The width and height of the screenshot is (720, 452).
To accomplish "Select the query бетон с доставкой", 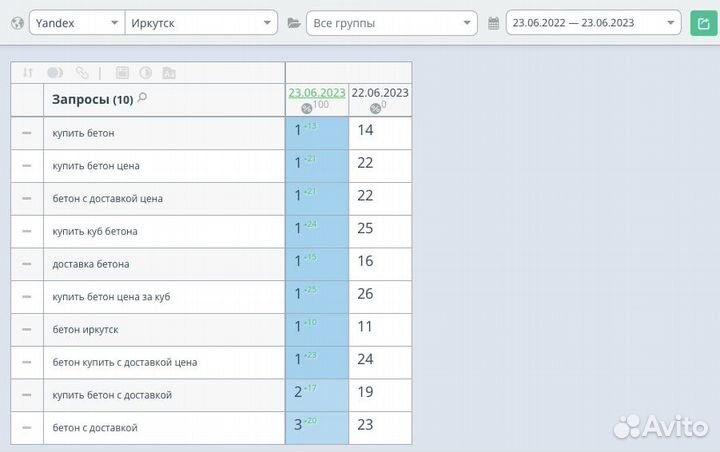I will pyautogui.click(x=95, y=428).
